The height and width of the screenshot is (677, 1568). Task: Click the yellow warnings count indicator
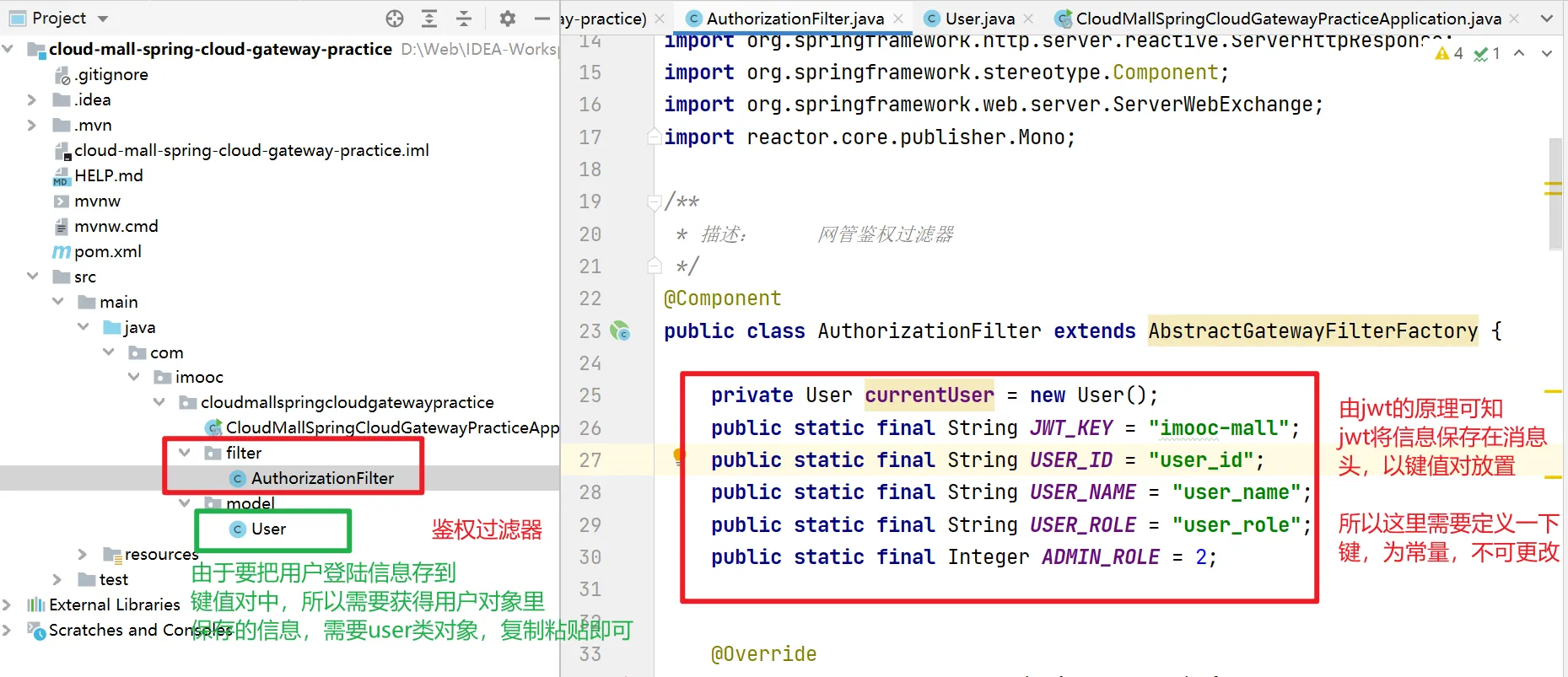point(1449,54)
